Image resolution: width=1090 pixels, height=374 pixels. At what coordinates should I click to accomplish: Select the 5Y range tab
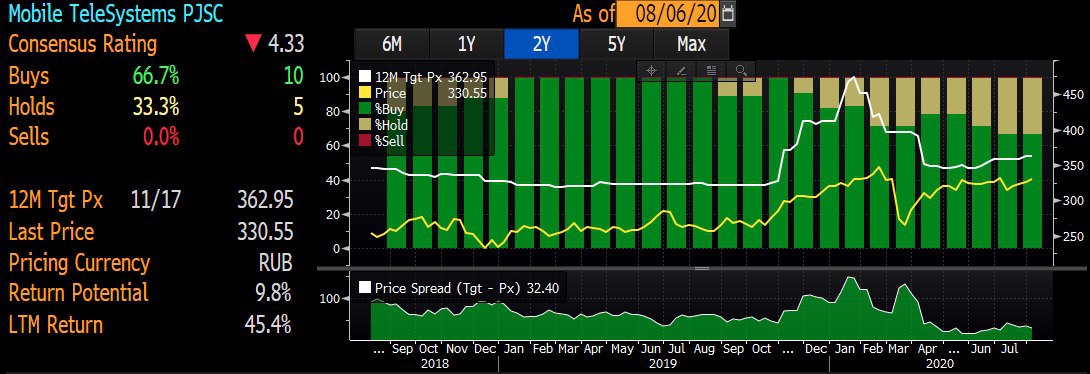pyautogui.click(x=617, y=44)
